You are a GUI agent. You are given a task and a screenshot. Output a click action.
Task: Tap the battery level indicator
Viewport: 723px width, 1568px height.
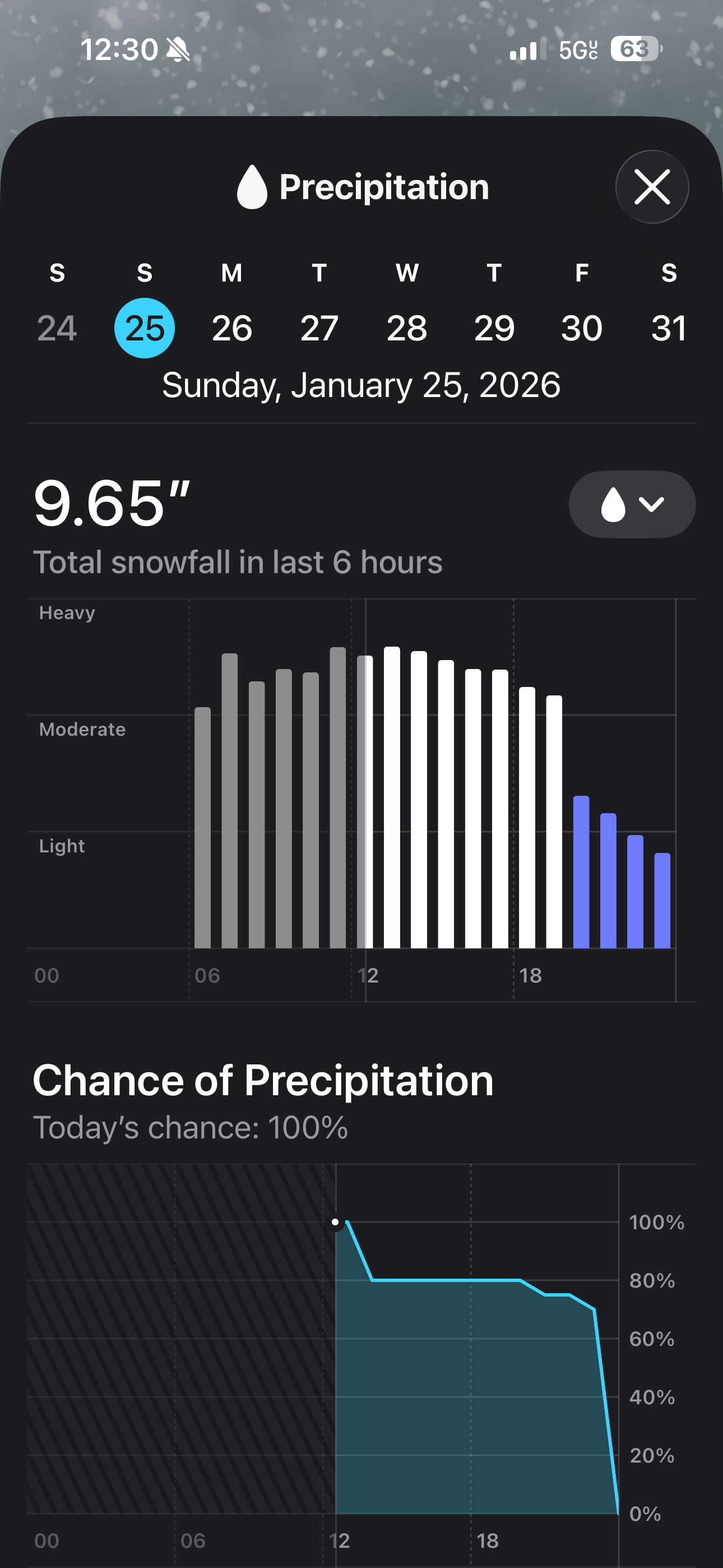click(x=636, y=49)
